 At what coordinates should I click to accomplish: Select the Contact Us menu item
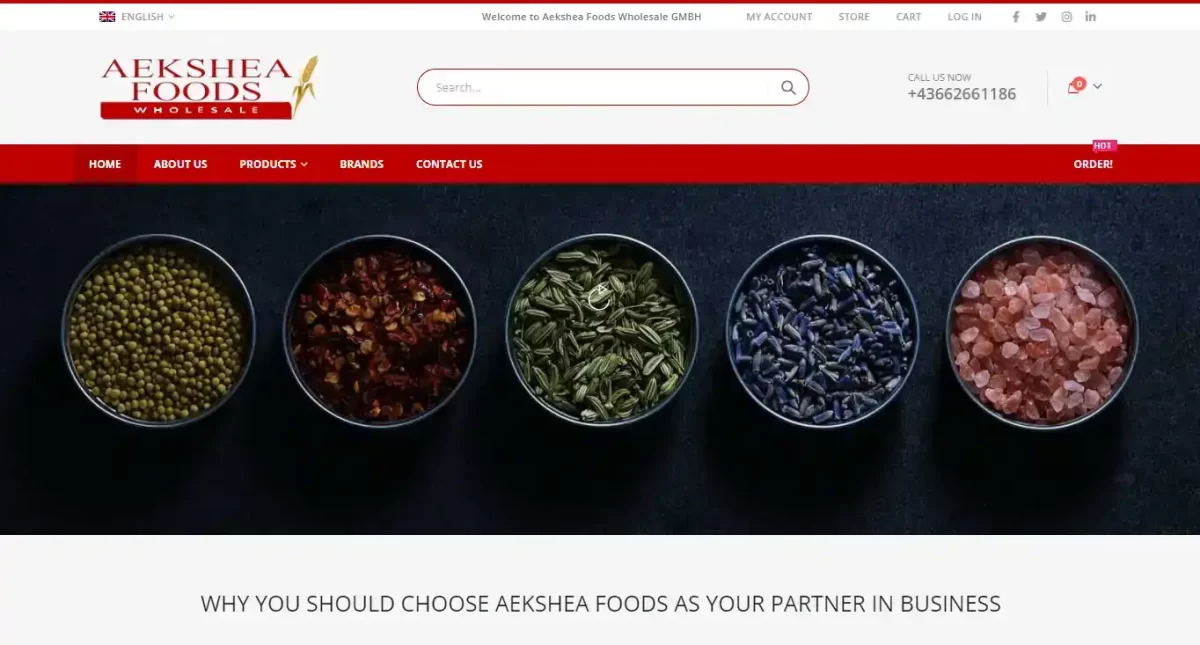point(449,164)
